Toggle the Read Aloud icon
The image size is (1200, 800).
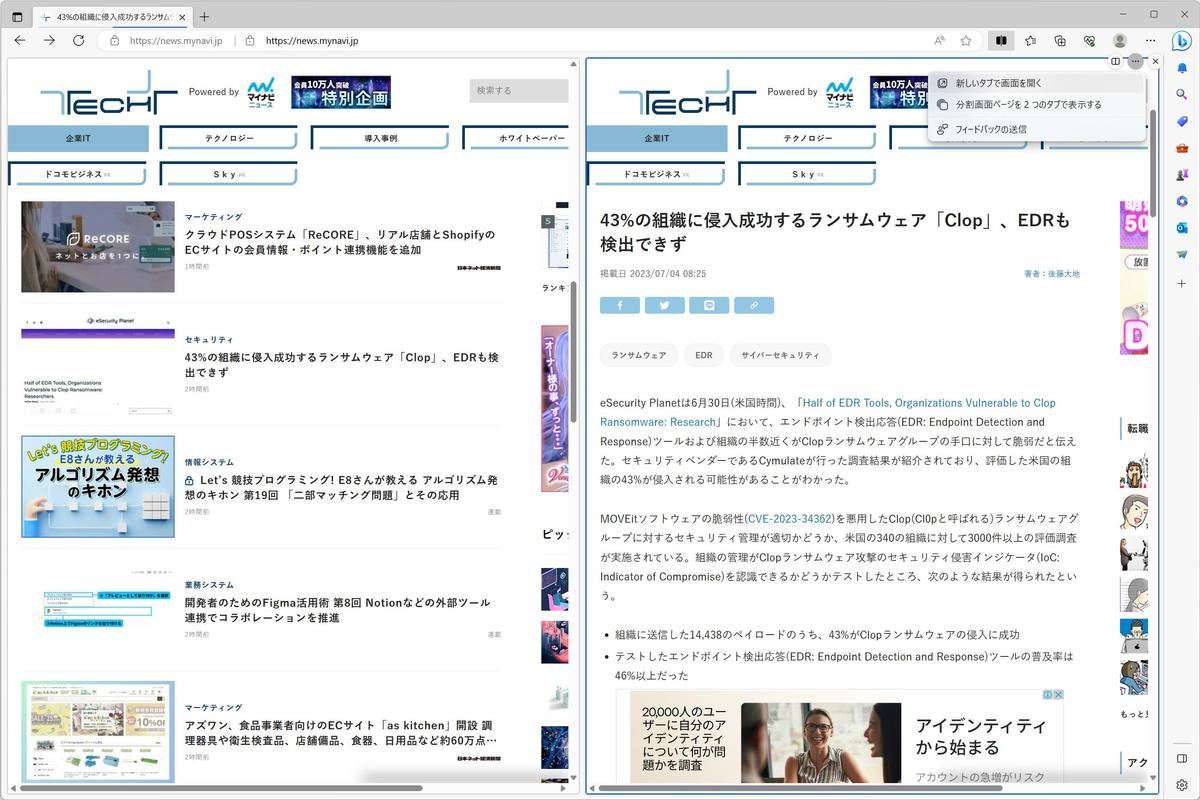(940, 40)
